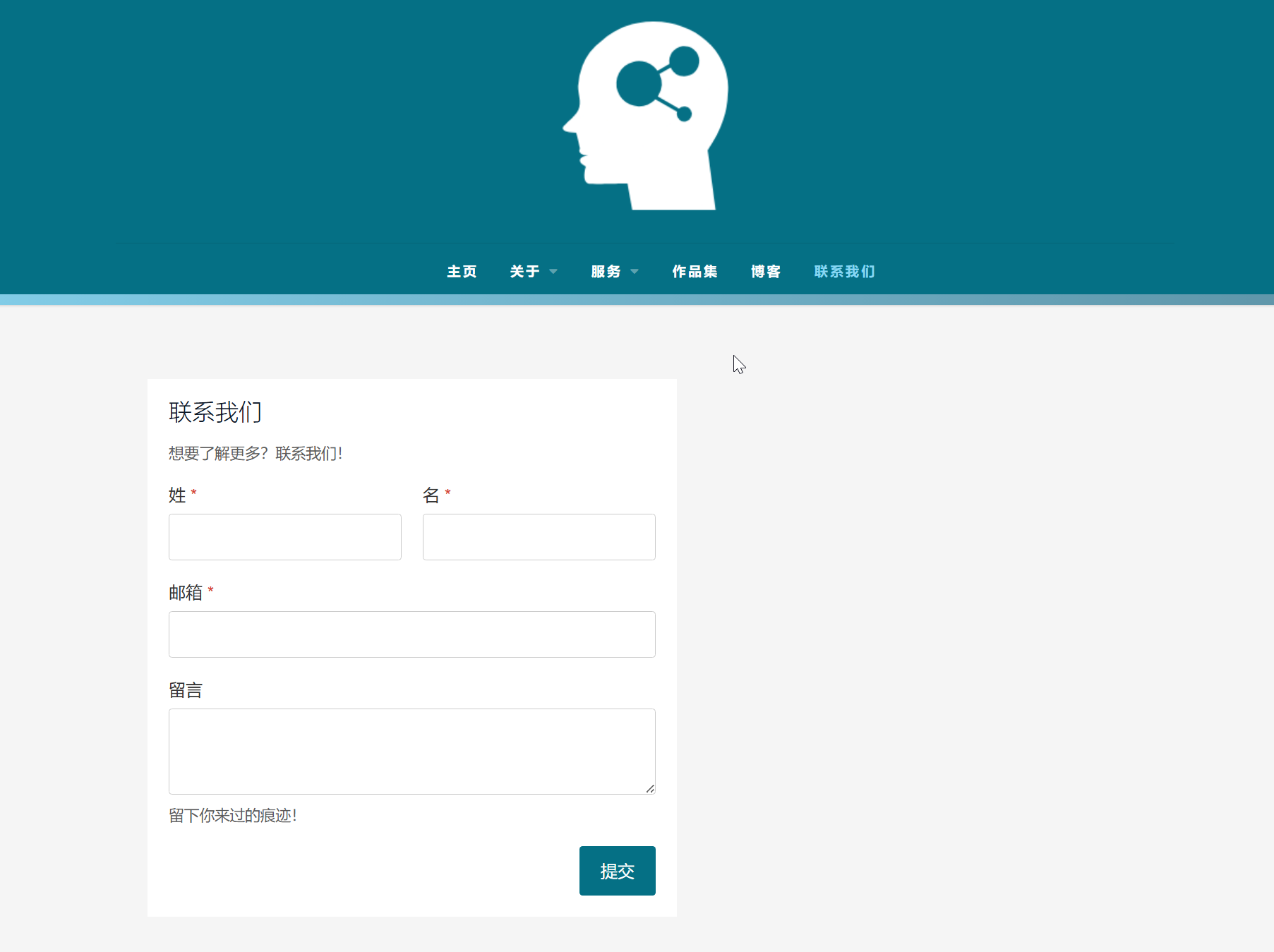Viewport: 1274px width, 952px height.
Task: Select 联系我们 in the navigation bar
Action: tap(844, 272)
